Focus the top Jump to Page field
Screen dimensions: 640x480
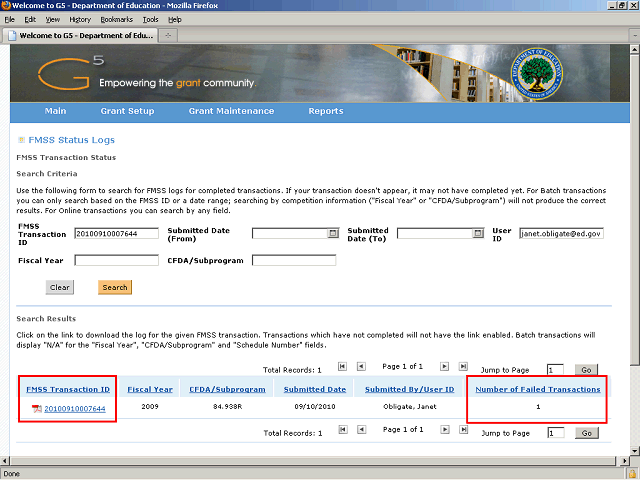(555, 370)
